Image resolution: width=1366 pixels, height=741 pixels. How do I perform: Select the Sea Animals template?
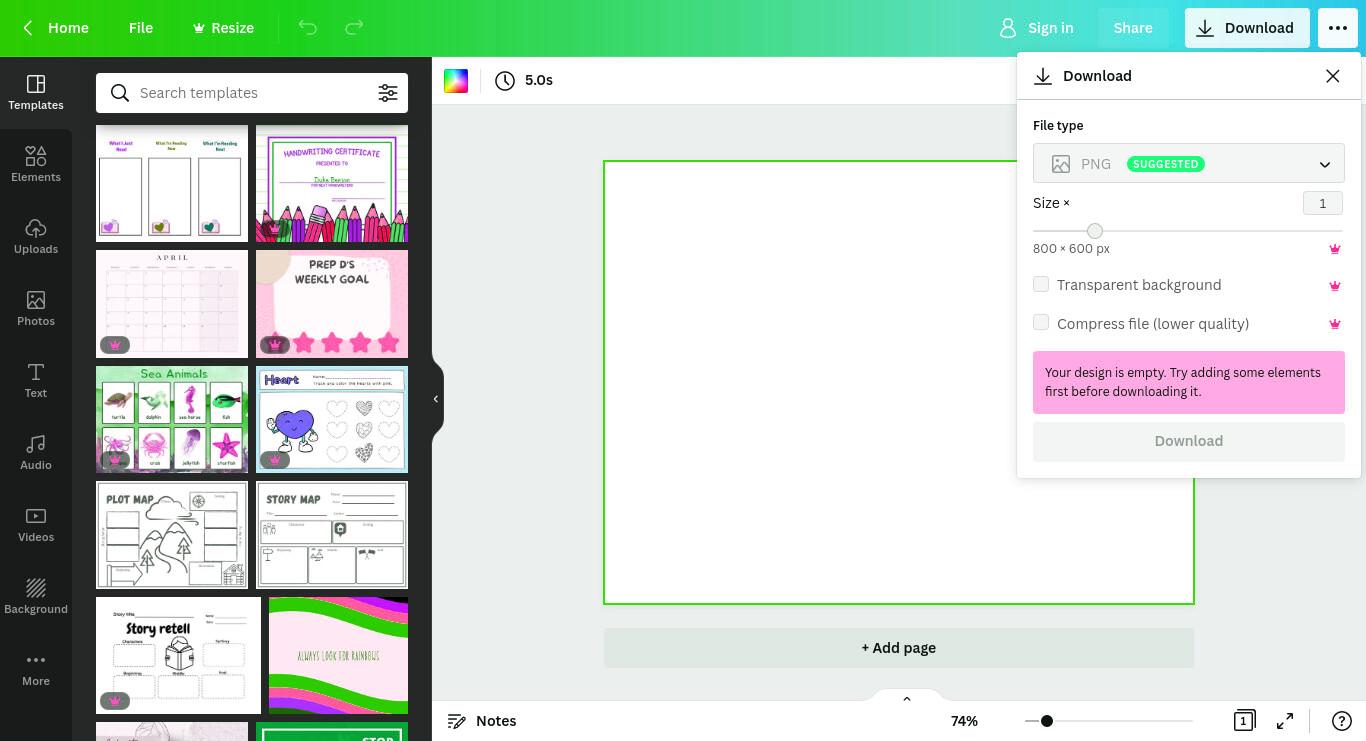point(172,419)
